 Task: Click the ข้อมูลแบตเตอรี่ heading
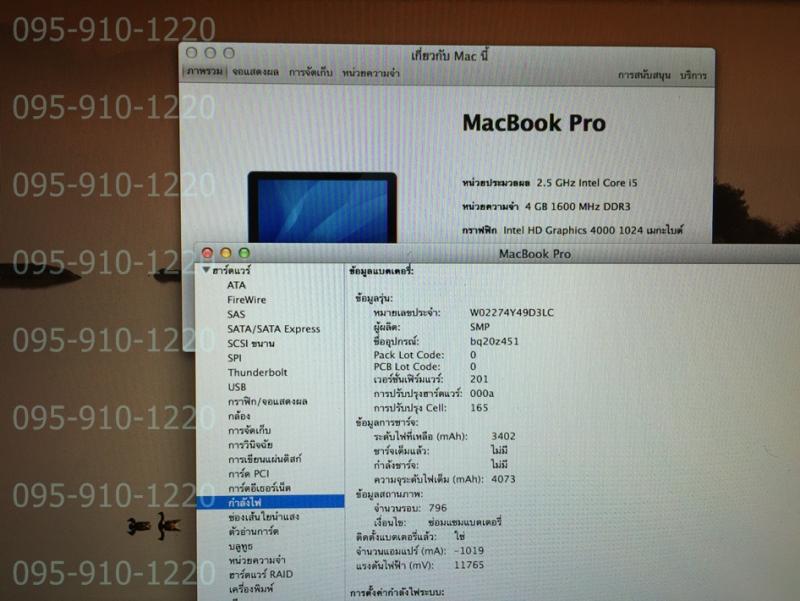[x=381, y=271]
